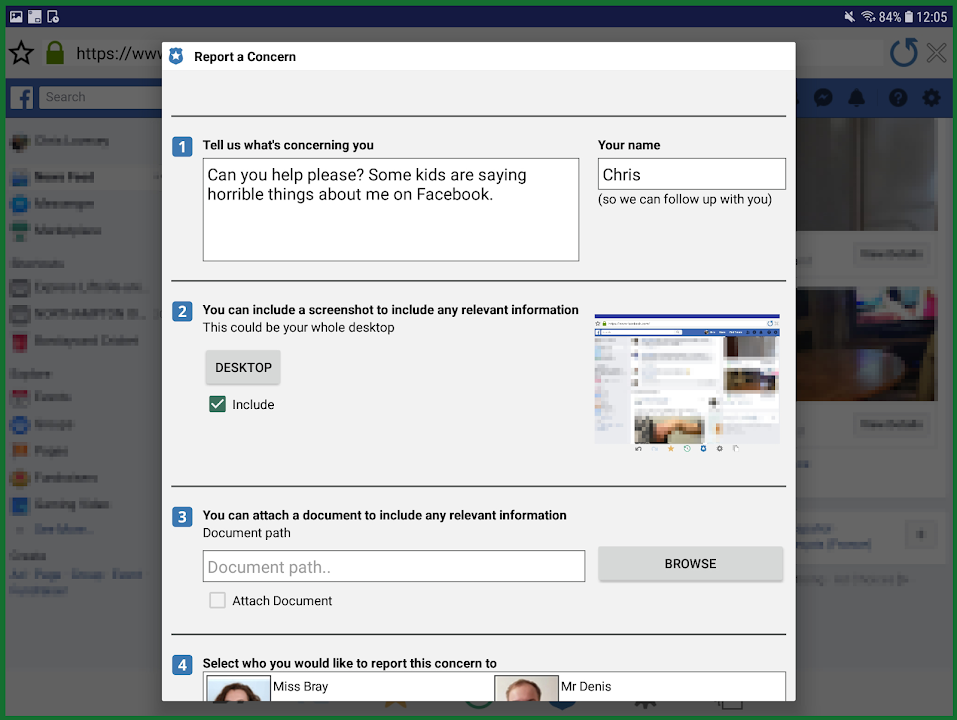Click the bookmark star icon in address bar
This screenshot has width=957, height=720.
tap(21, 53)
